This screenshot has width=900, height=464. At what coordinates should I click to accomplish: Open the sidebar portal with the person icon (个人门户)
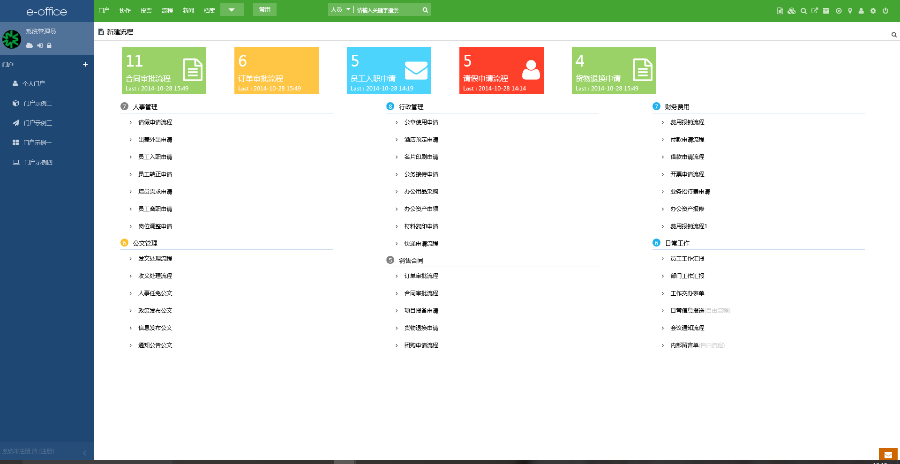(x=33, y=84)
